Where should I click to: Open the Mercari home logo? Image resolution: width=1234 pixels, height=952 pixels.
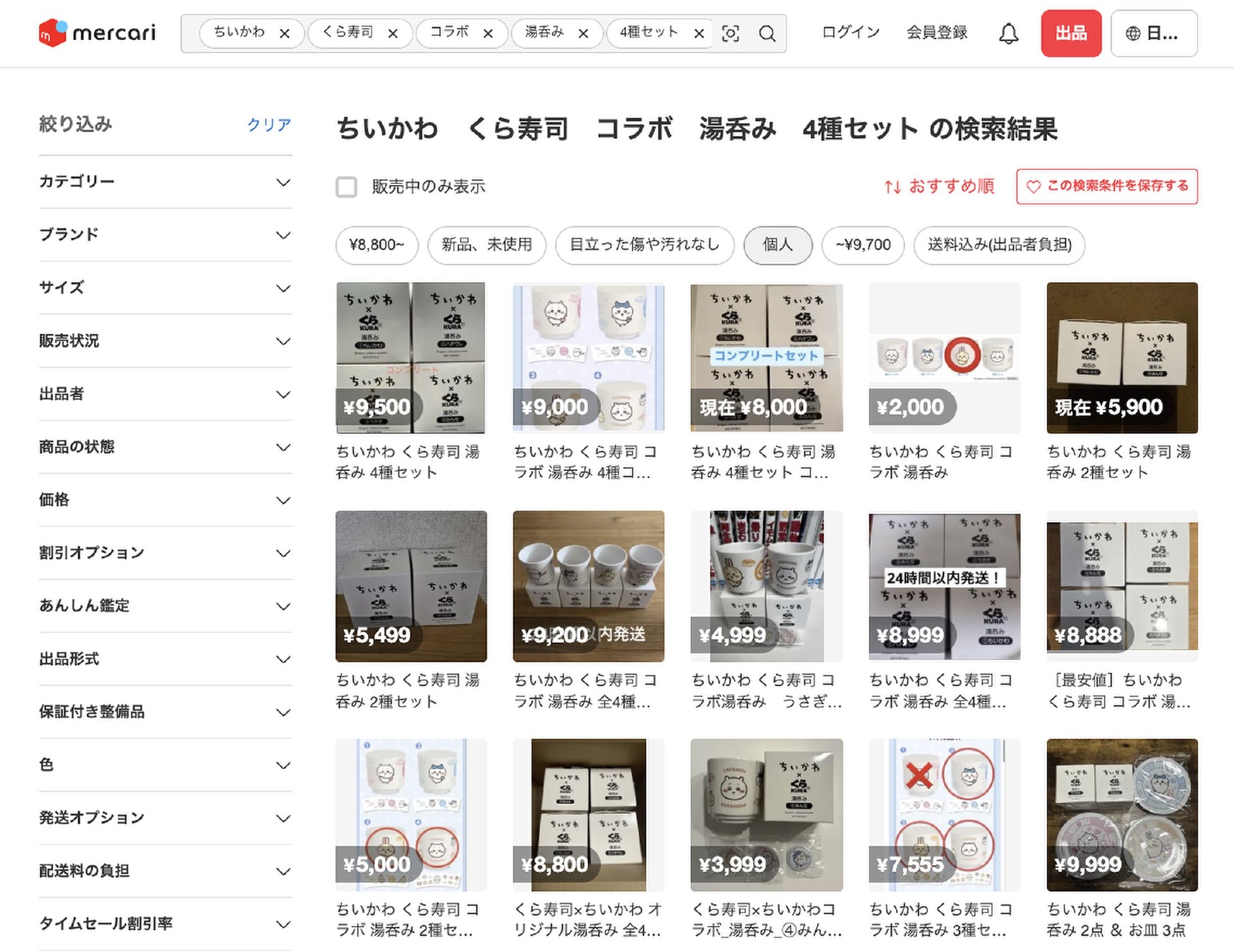pos(97,33)
